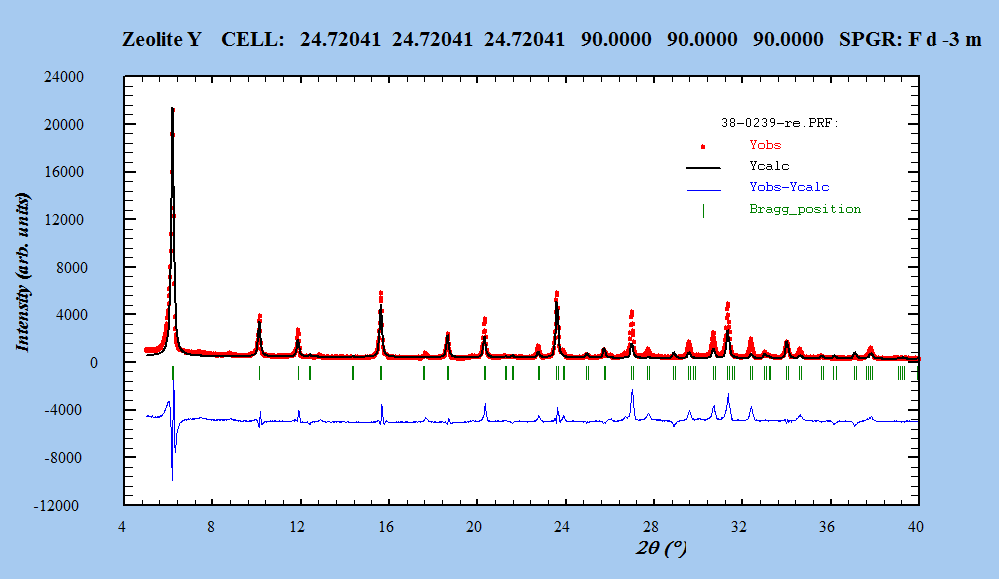
Task: Click the blue Yobs-Ycalc legend line
Action: click(703, 190)
